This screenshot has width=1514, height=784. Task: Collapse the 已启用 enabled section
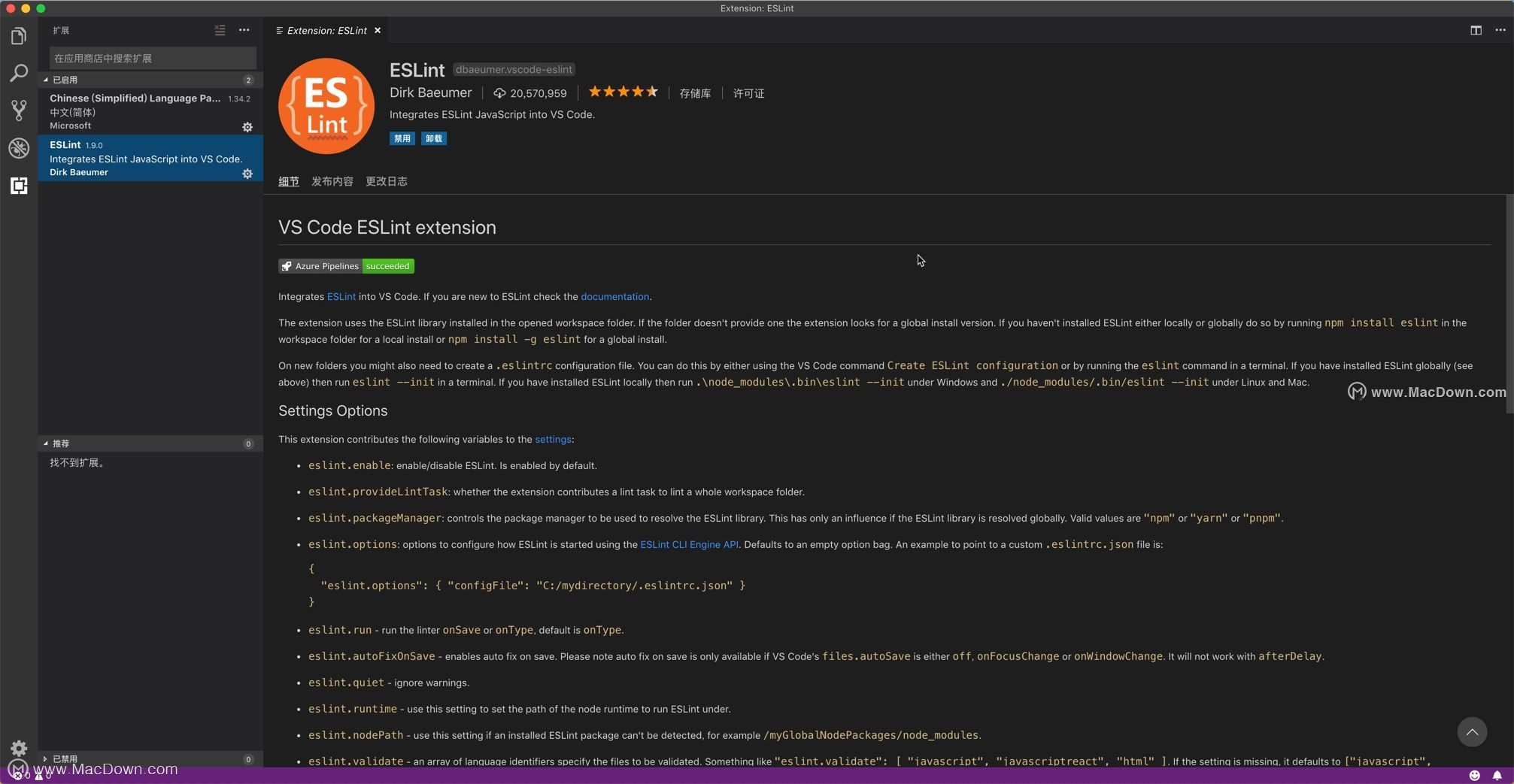65,80
